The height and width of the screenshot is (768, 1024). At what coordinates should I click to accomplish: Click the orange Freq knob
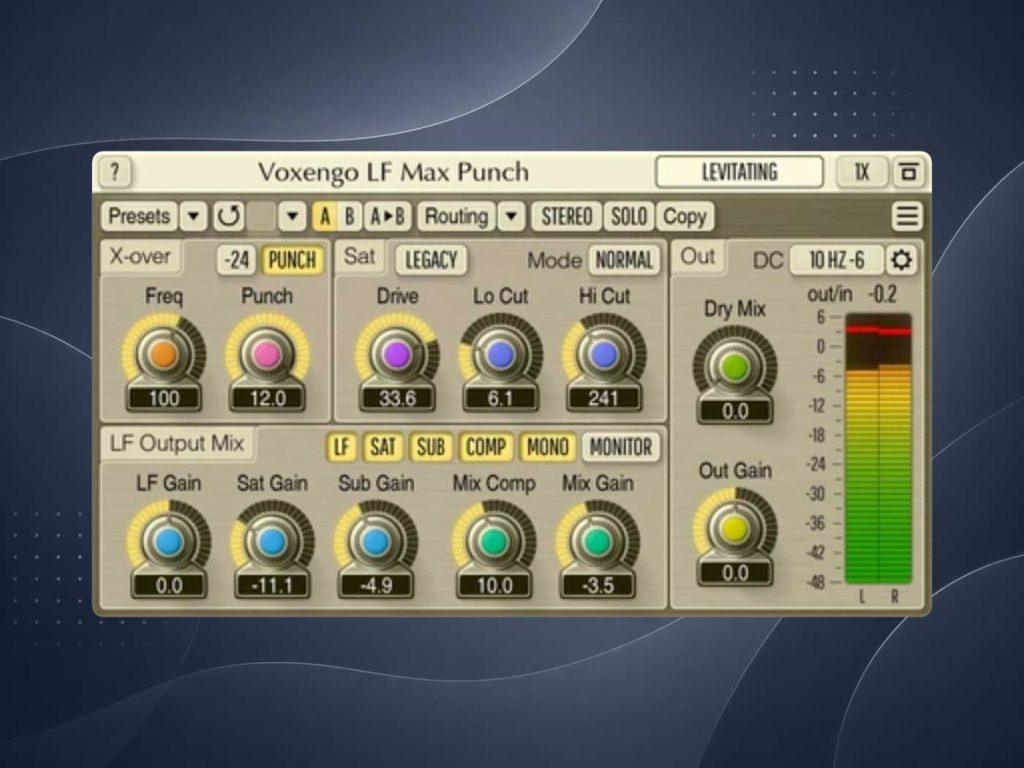(163, 355)
